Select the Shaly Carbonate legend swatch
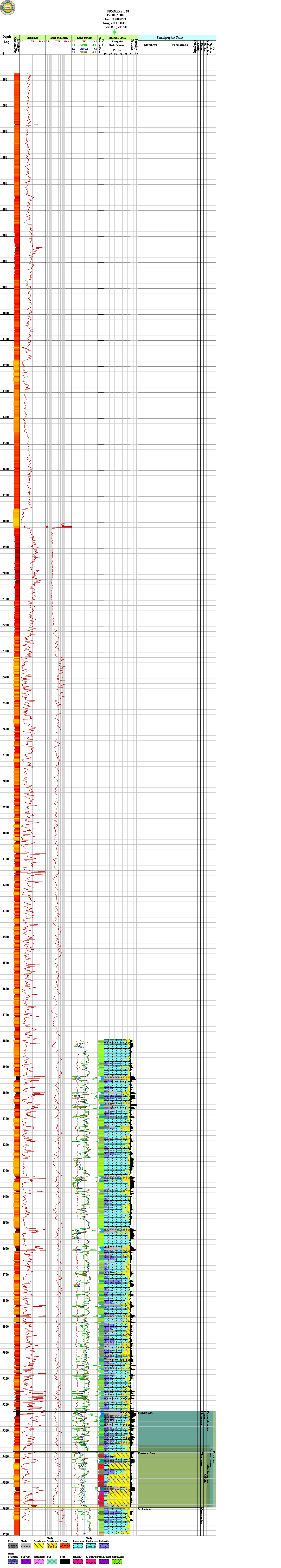This screenshot has width=281, height=1568. (91, 1546)
